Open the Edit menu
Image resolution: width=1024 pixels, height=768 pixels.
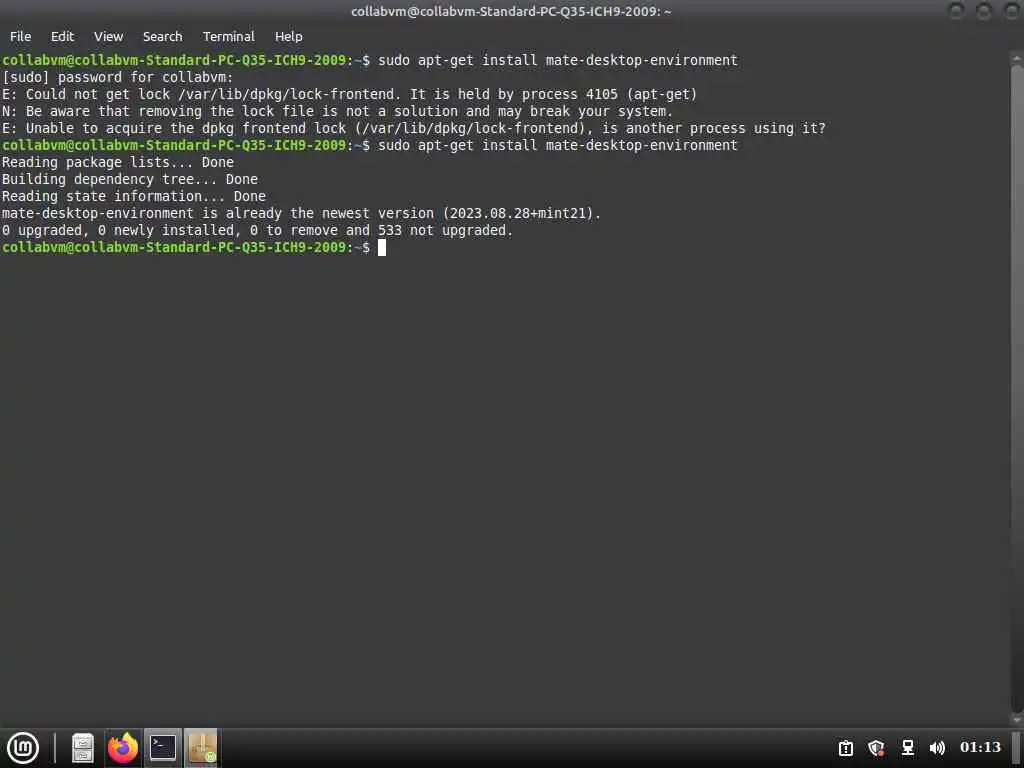tap(62, 37)
